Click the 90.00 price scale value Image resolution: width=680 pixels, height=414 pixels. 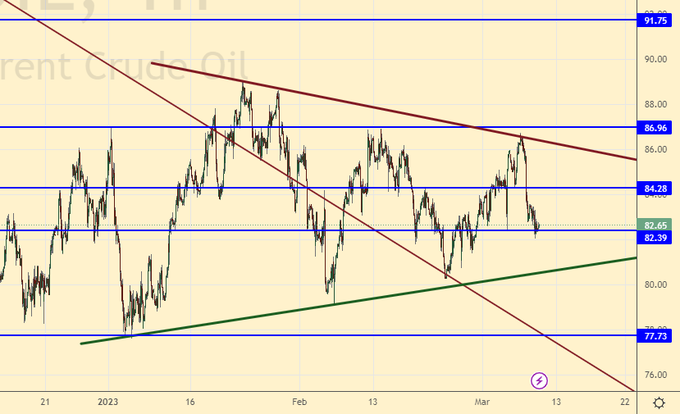(655, 59)
